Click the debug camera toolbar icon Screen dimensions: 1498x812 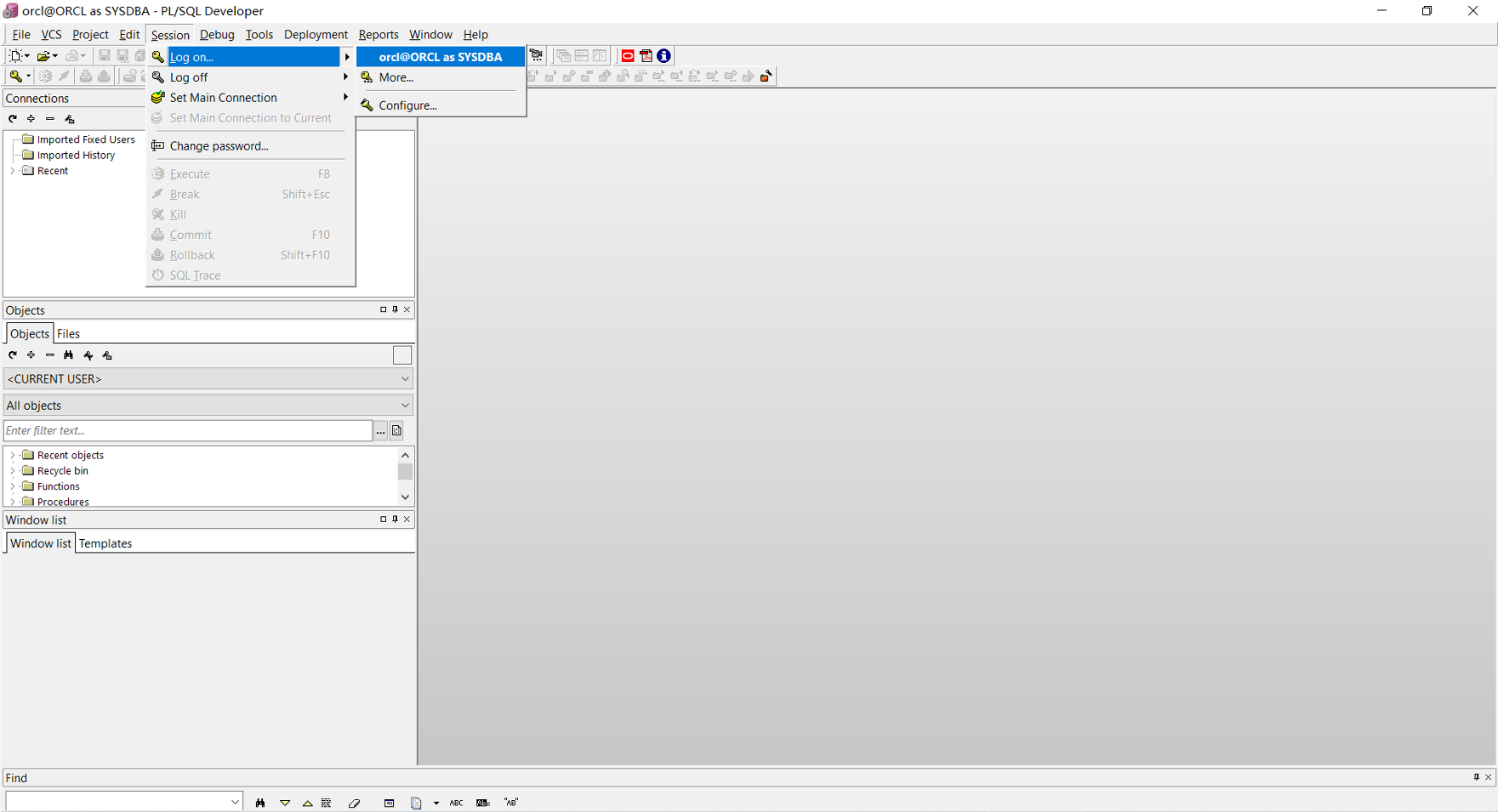coord(537,56)
